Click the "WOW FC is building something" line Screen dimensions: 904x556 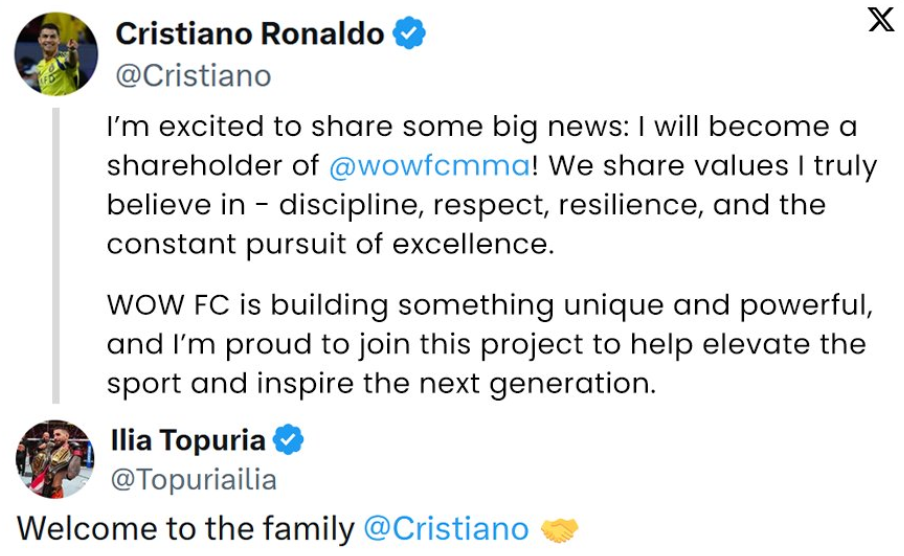tap(490, 306)
